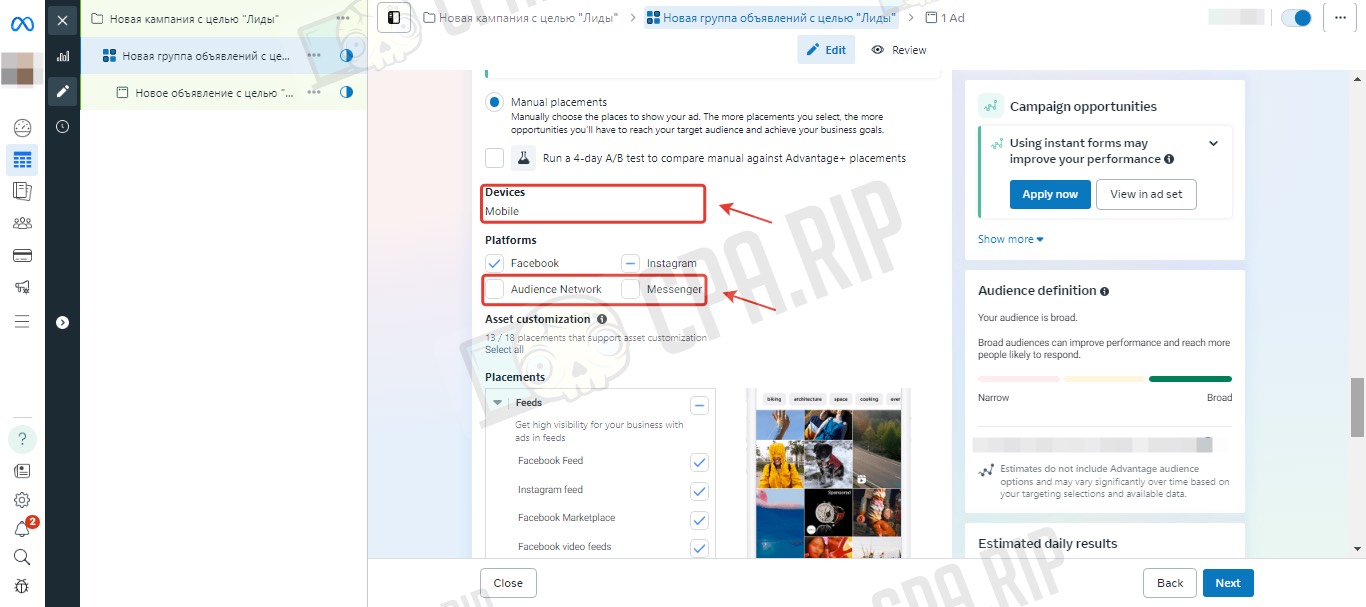Open the all tools hamburger icon
The width and height of the screenshot is (1366, 607).
click(x=22, y=321)
